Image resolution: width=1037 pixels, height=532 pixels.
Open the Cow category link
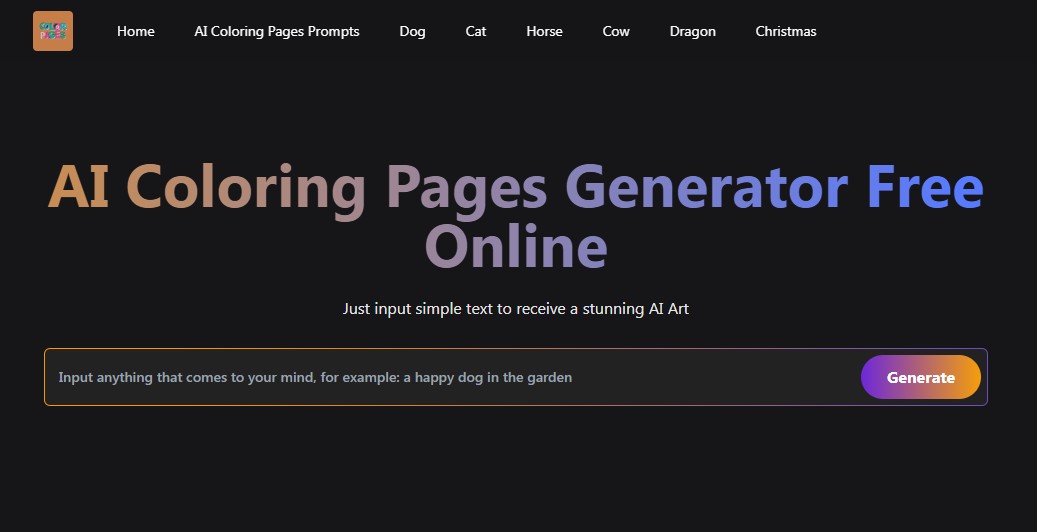616,31
